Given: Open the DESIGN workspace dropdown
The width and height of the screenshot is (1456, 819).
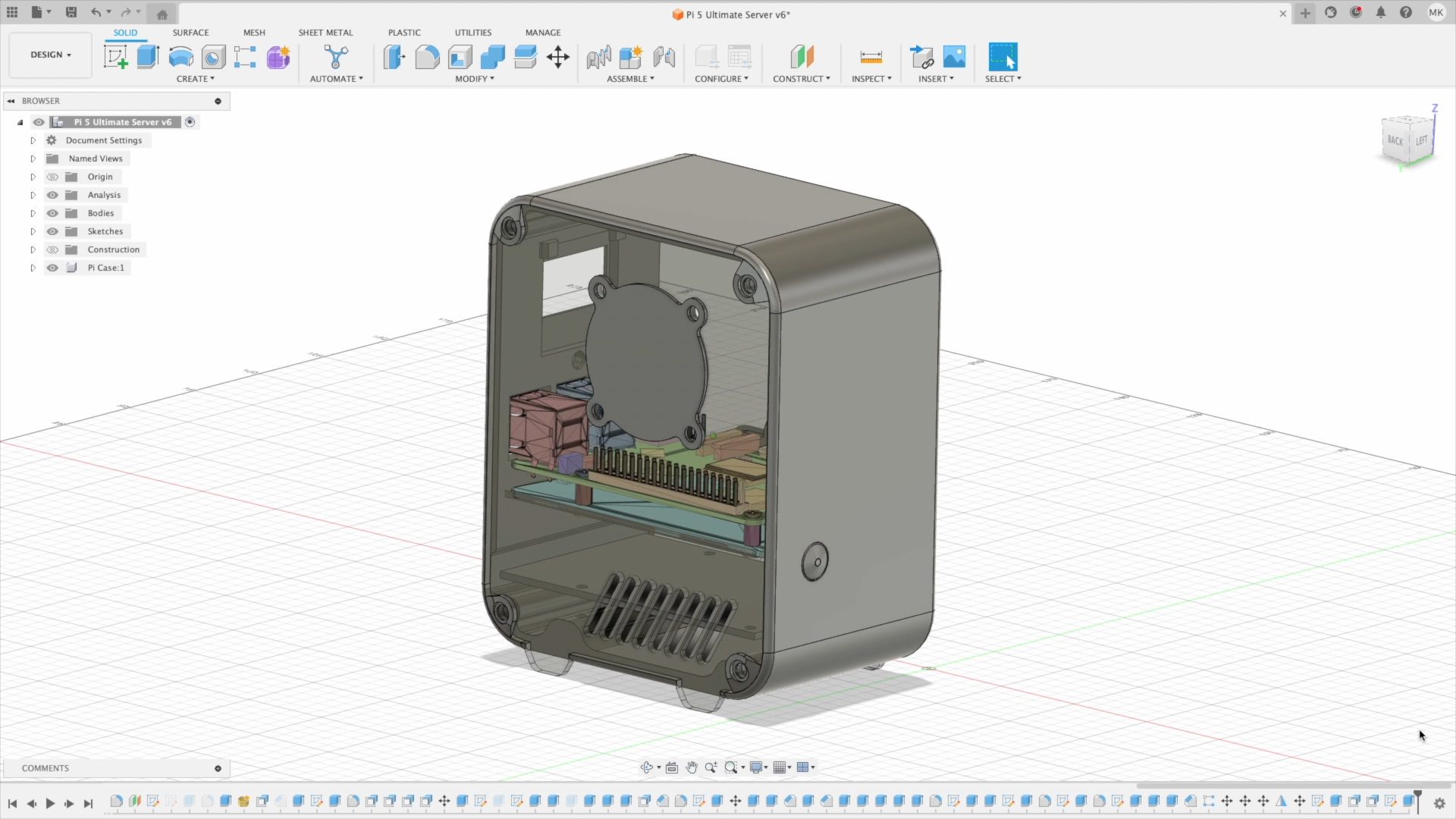Looking at the screenshot, I should pyautogui.click(x=50, y=55).
